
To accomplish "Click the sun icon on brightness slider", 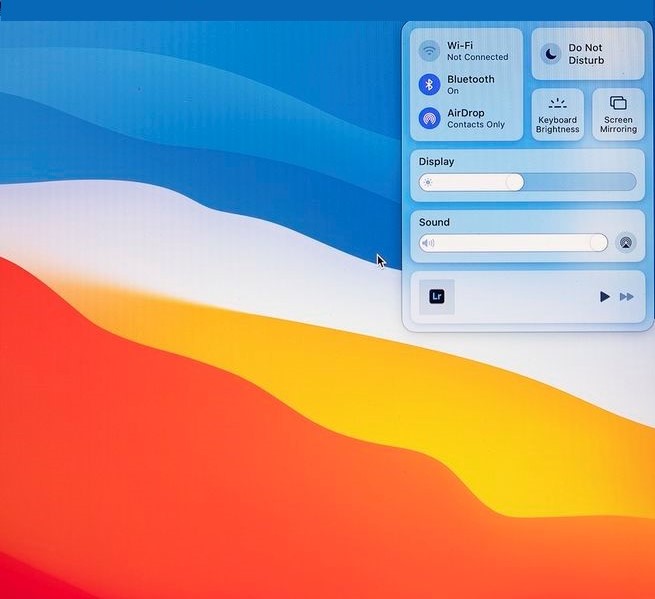I will (428, 183).
